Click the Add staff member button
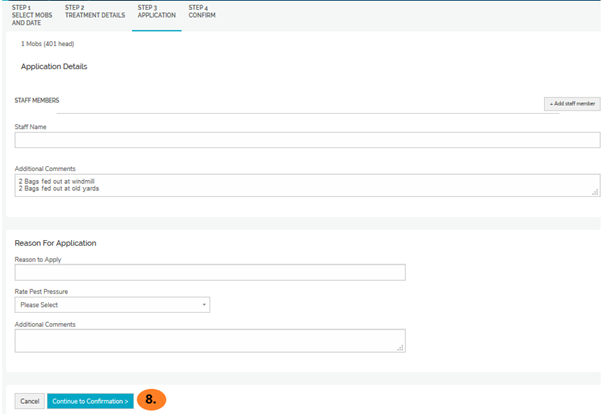This screenshot has width=602, height=414. point(572,103)
